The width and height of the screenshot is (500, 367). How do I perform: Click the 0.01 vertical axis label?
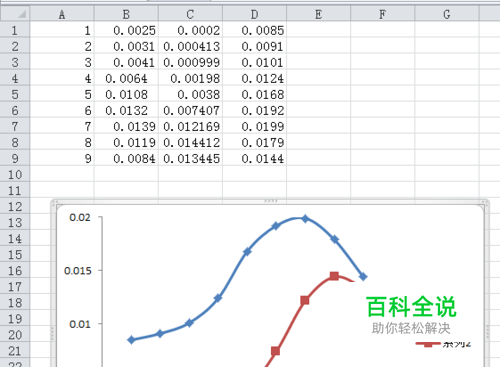tap(80, 324)
